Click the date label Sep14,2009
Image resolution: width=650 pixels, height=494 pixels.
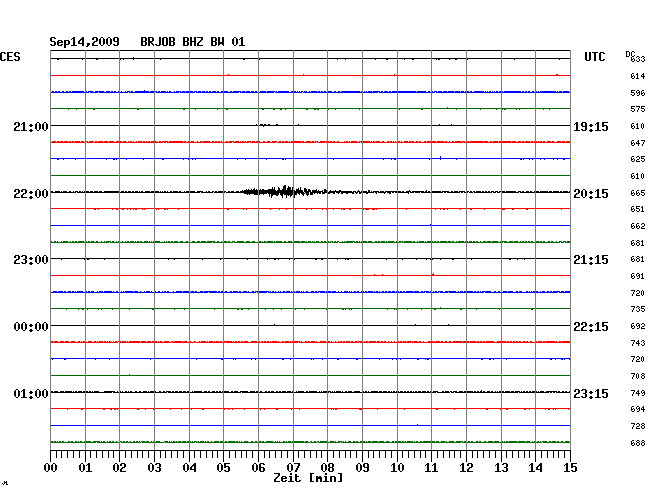coord(85,42)
